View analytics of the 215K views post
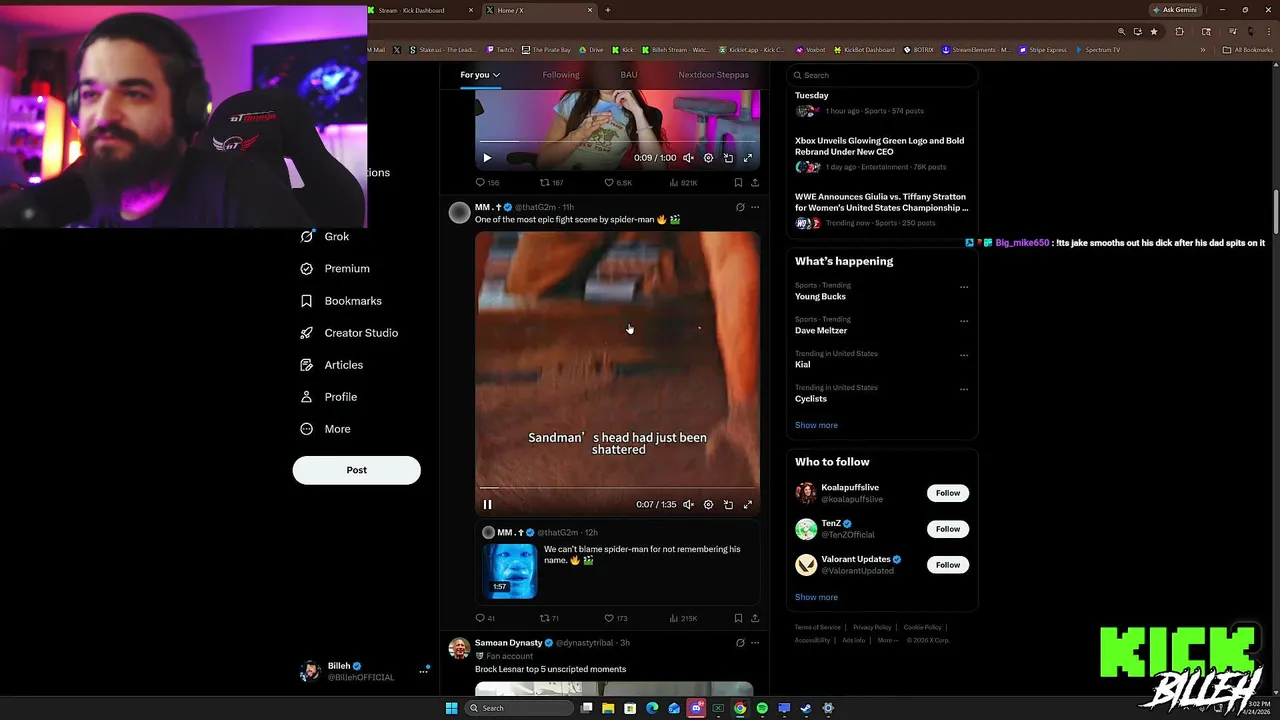Image resolution: width=1280 pixels, height=720 pixels. coord(683,618)
